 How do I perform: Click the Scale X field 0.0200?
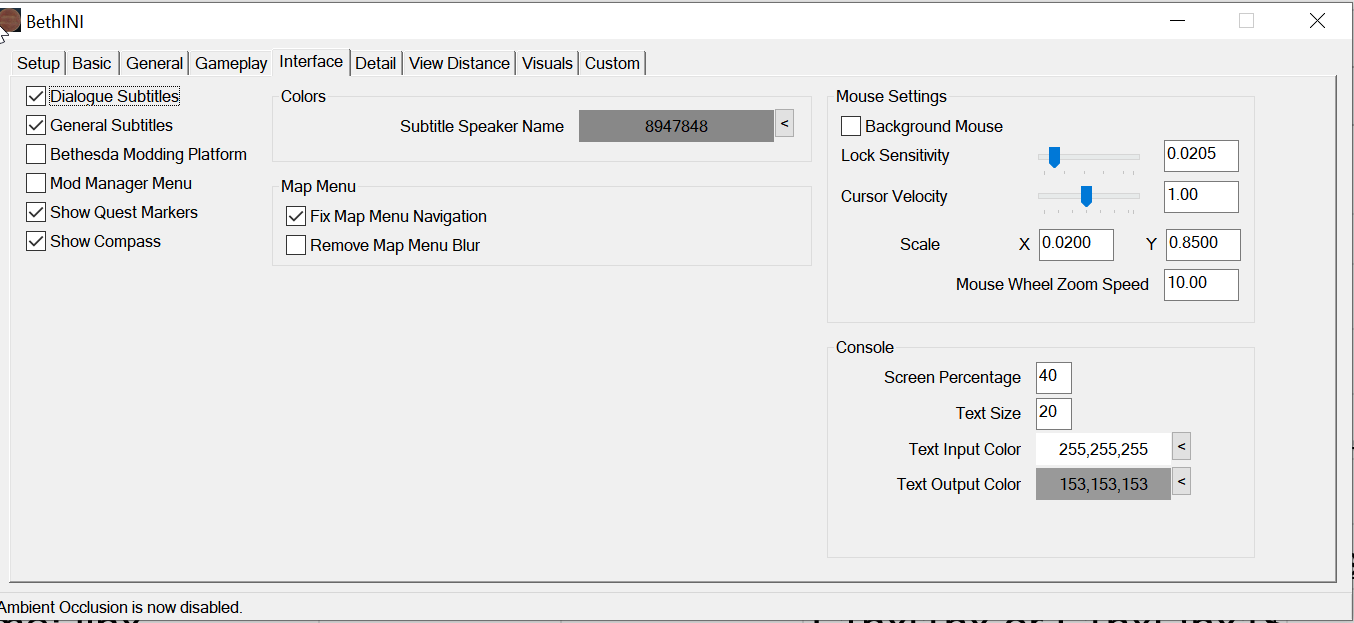(1078, 245)
